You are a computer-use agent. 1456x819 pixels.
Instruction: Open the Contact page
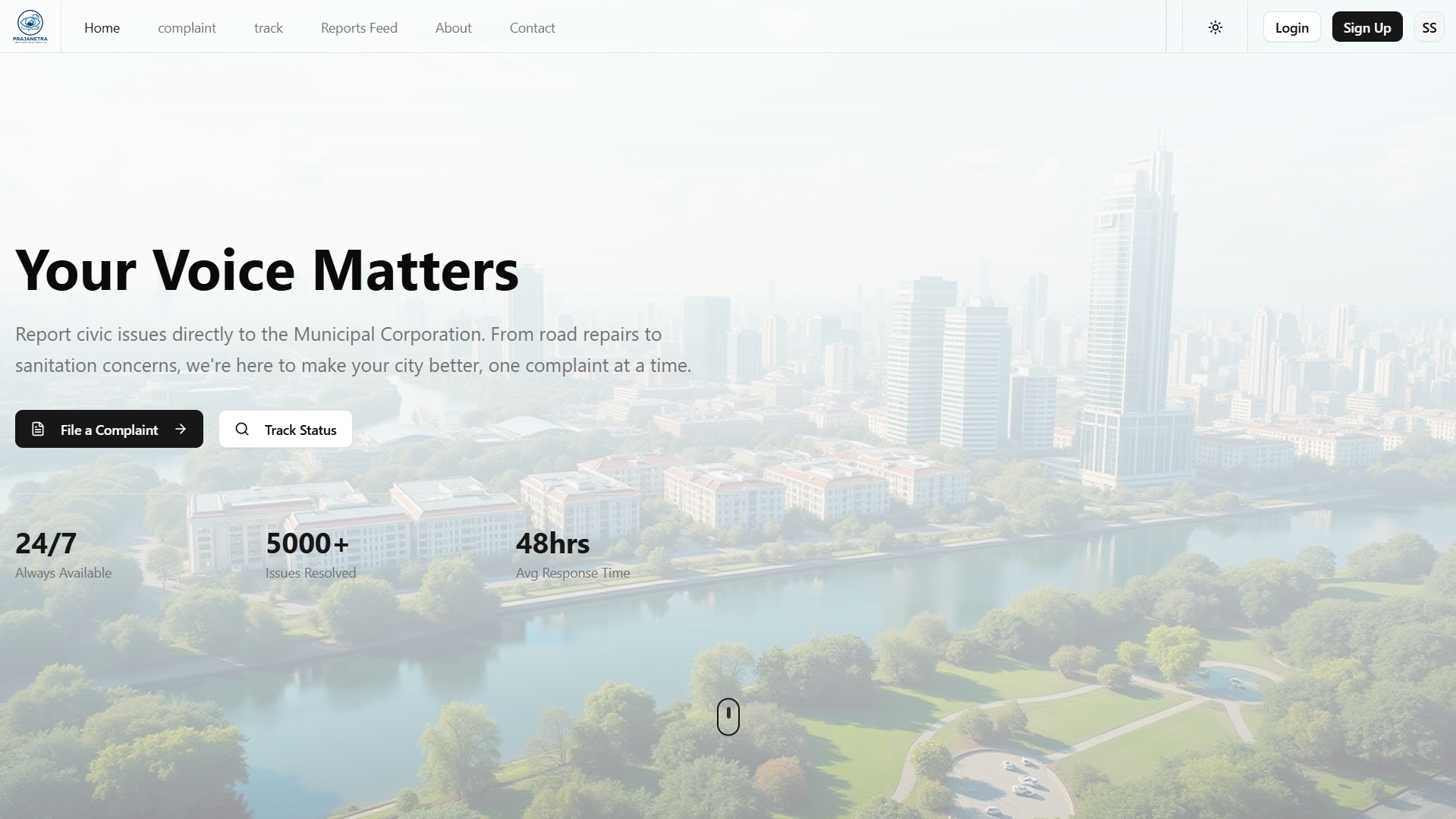[532, 27]
